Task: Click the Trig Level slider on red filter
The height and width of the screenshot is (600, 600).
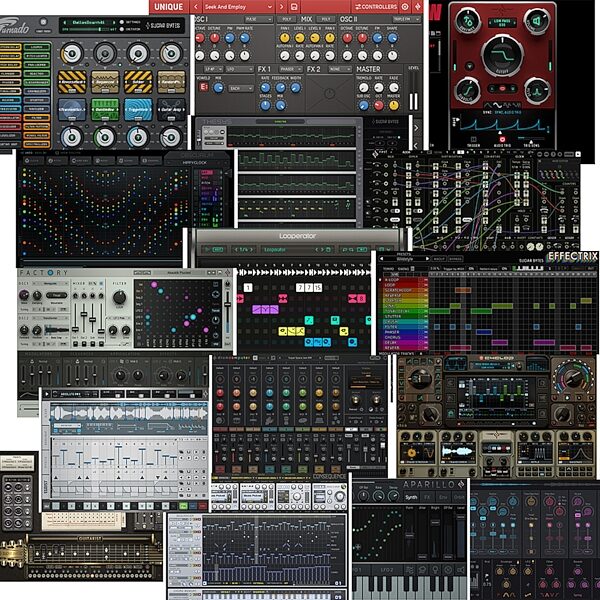Action: (x=531, y=138)
